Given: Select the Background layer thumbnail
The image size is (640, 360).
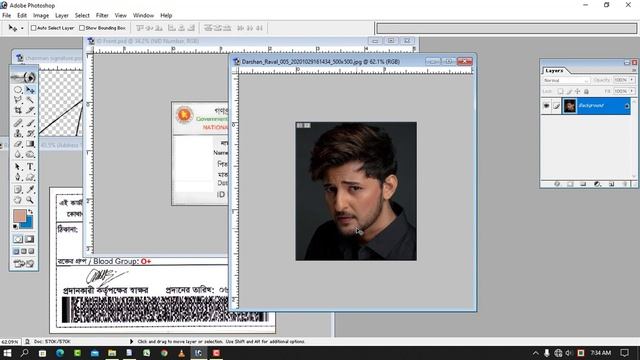Looking at the screenshot, I should [x=570, y=106].
